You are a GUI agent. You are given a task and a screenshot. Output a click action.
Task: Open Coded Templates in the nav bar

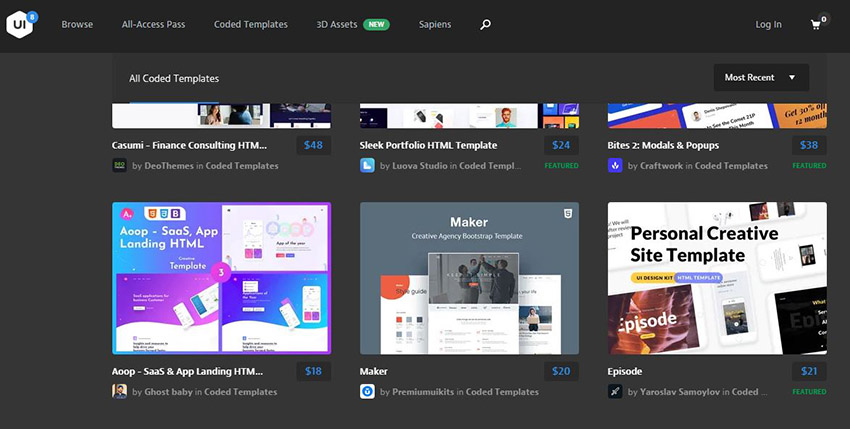pyautogui.click(x=250, y=24)
